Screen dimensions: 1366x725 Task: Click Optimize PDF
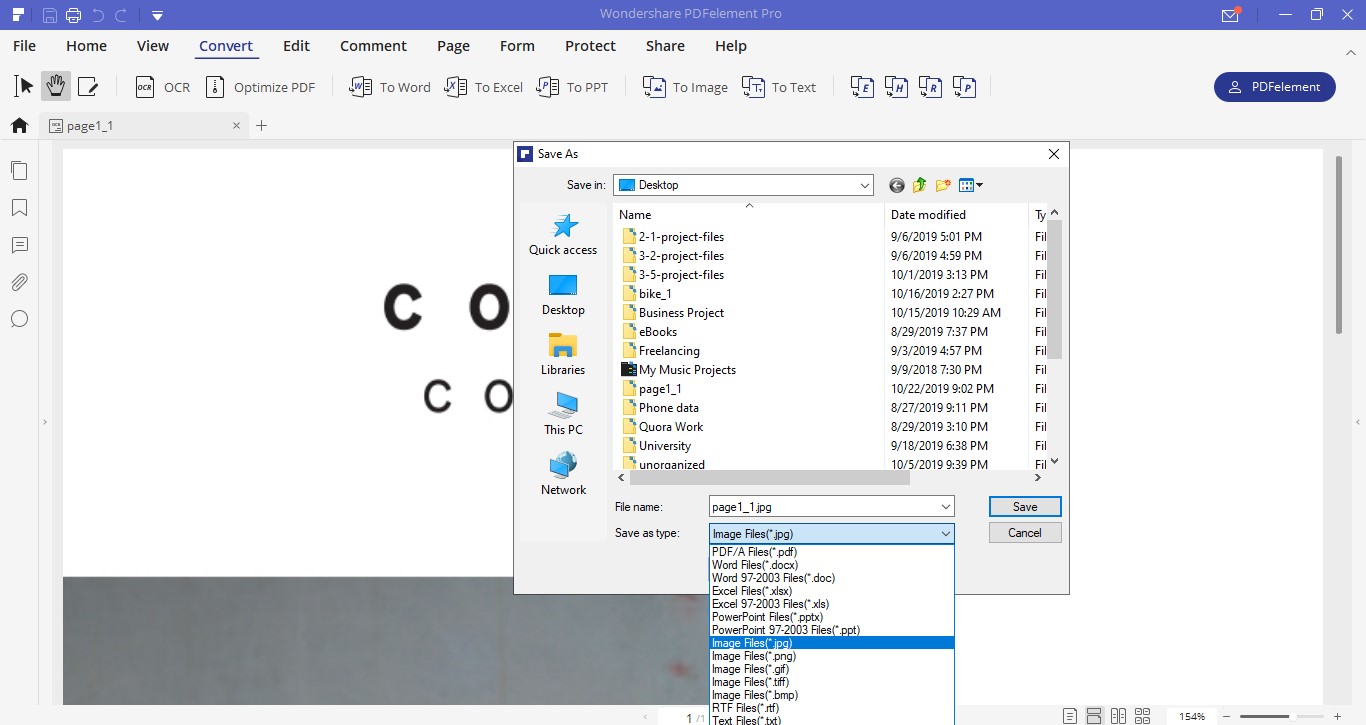[x=260, y=87]
